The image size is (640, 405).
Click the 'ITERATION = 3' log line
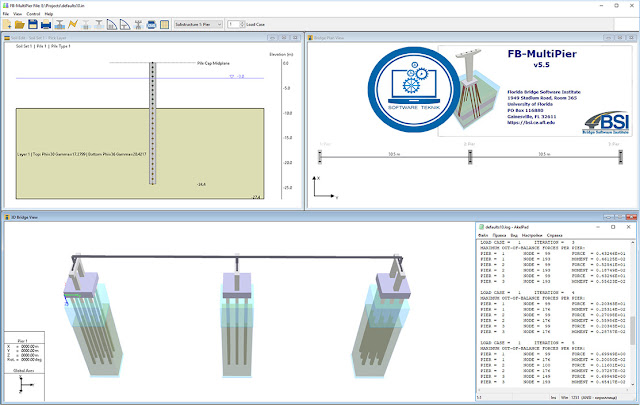tap(527, 243)
